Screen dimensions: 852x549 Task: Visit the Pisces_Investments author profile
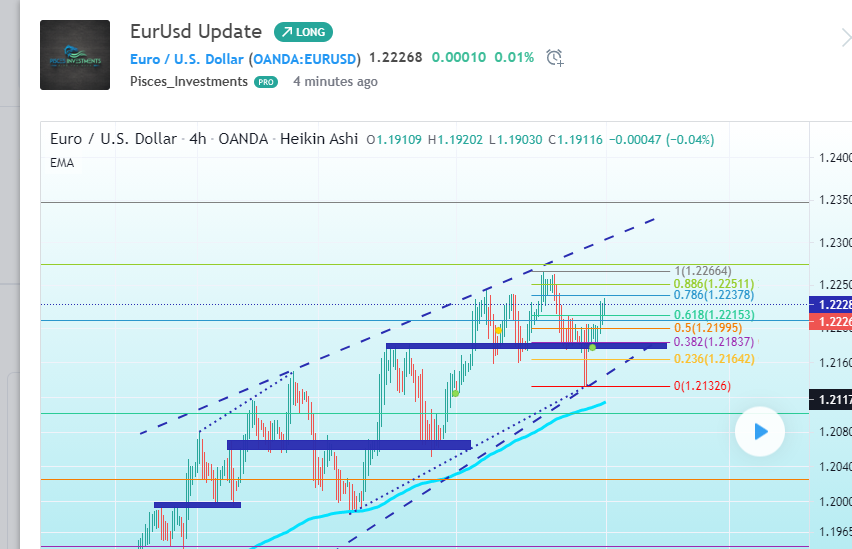point(188,81)
